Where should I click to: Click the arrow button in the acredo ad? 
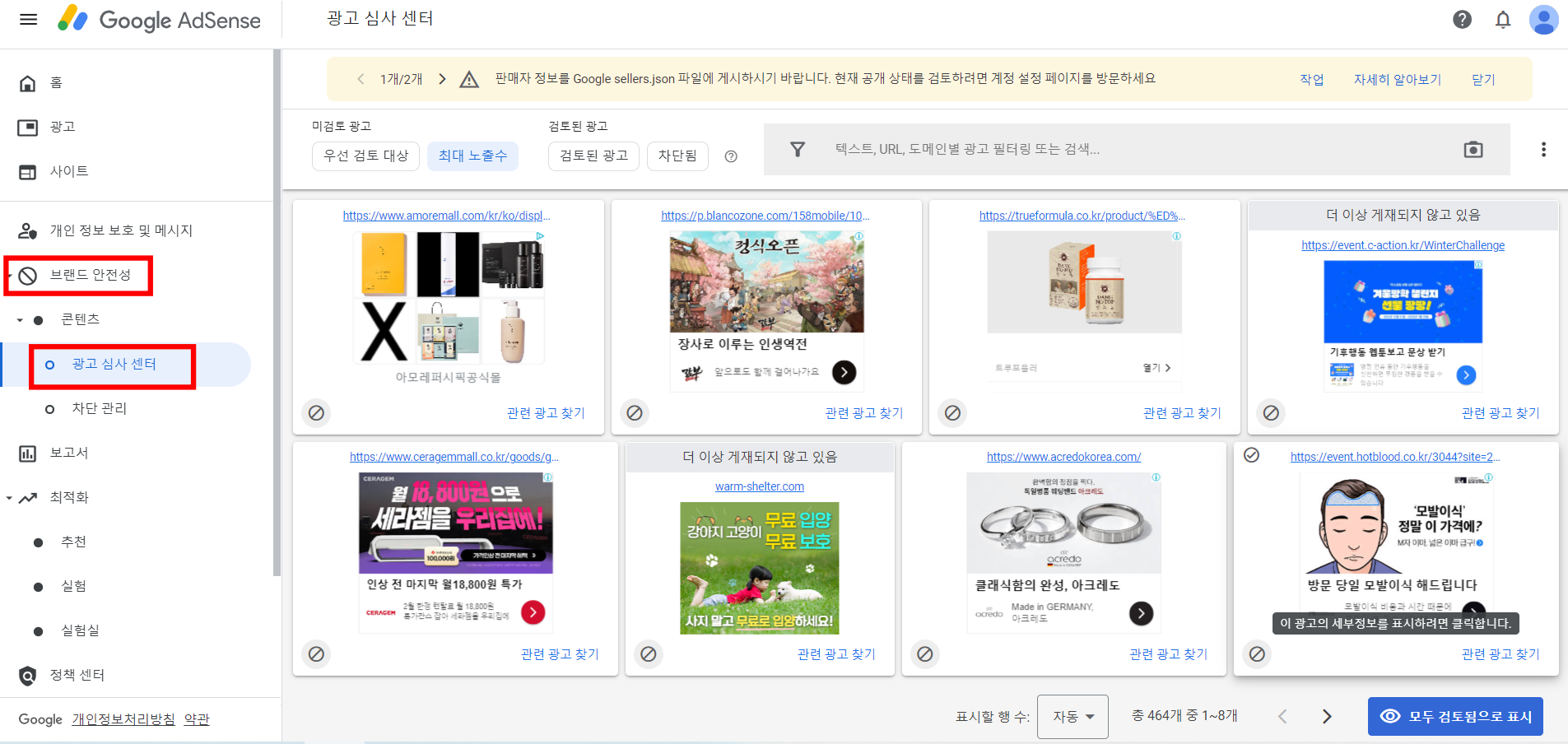[x=1141, y=613]
